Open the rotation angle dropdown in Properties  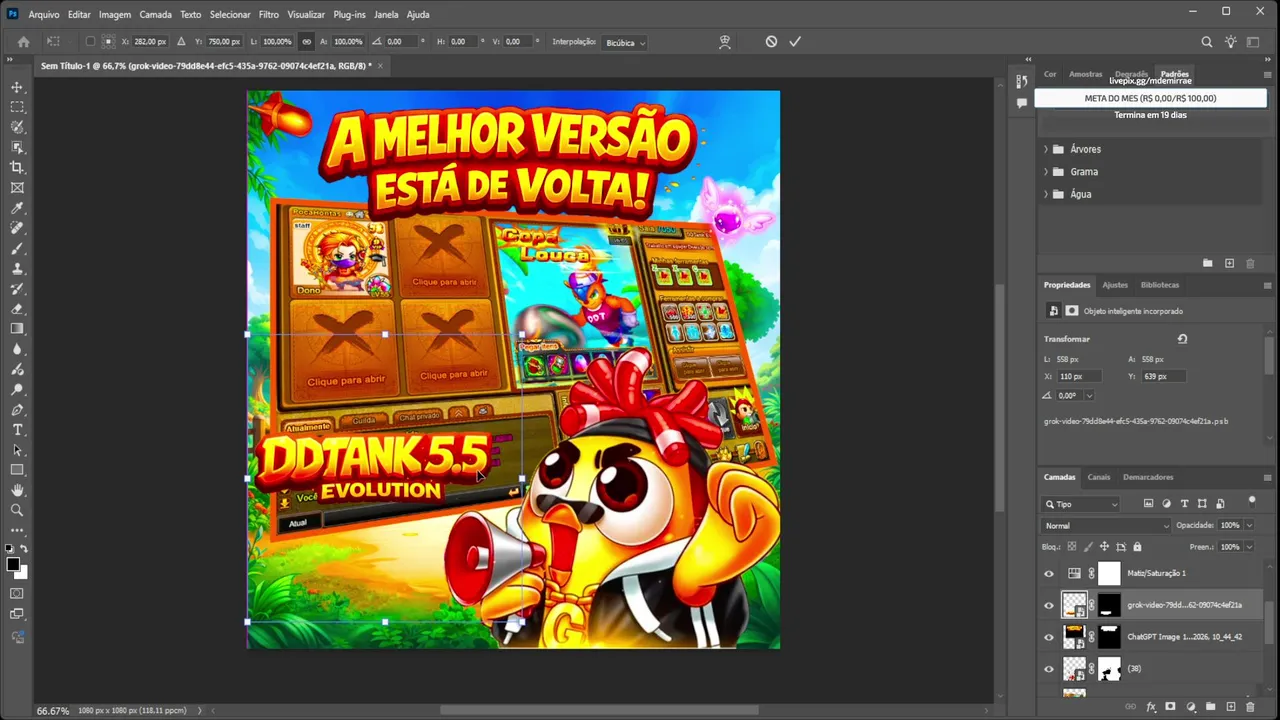1089,396
